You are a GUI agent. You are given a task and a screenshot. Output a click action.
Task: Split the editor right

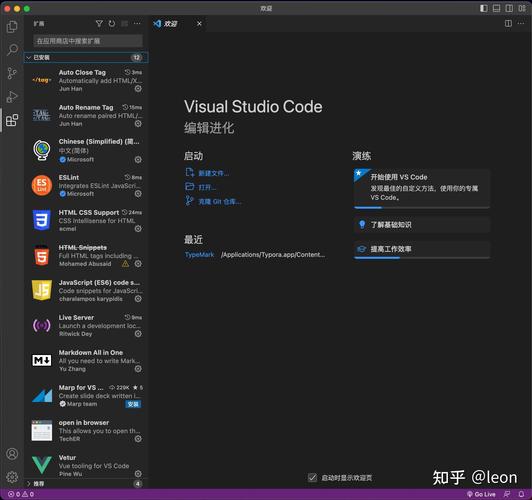click(x=508, y=23)
